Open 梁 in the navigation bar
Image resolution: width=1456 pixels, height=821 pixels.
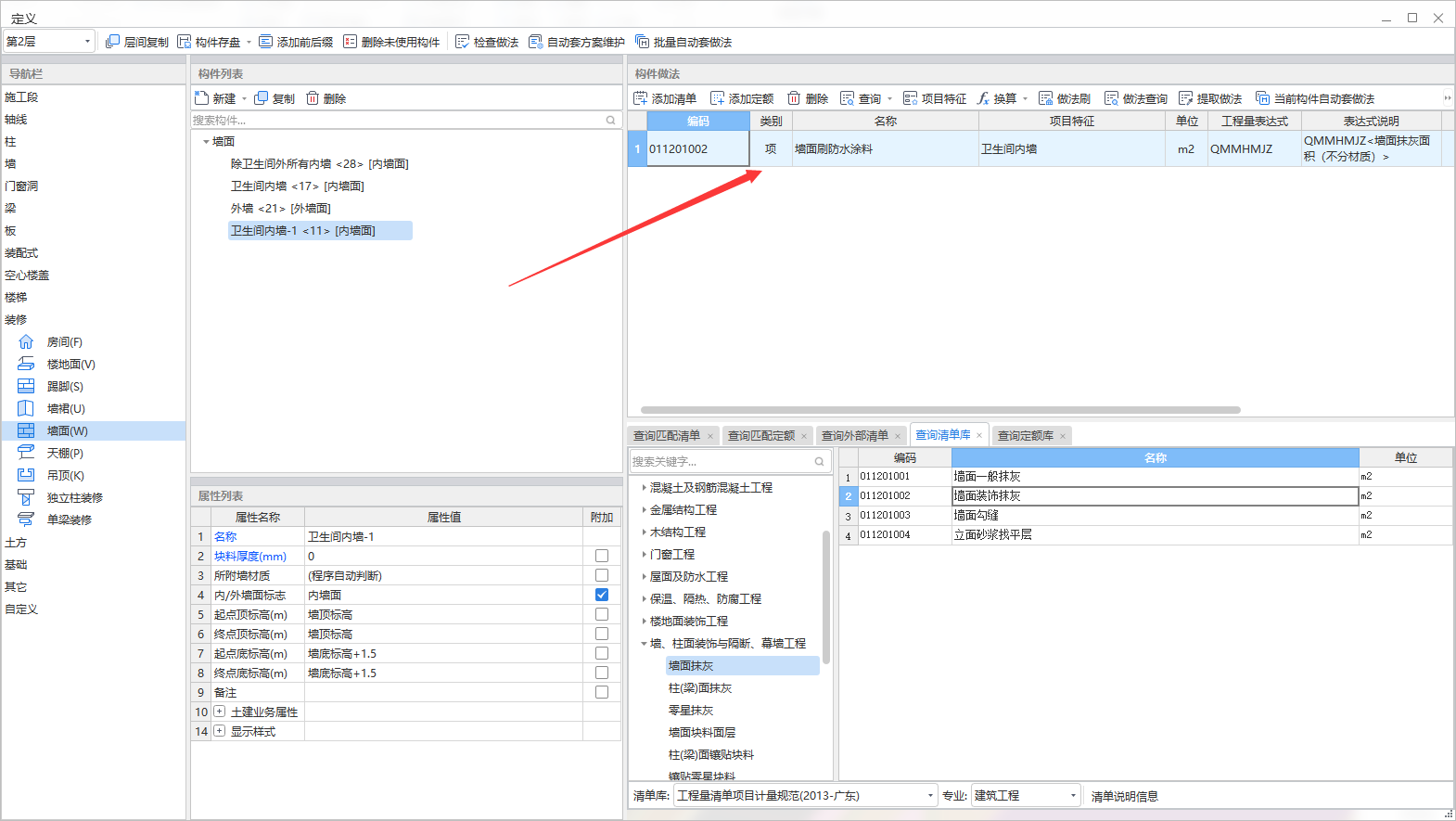click(10, 209)
